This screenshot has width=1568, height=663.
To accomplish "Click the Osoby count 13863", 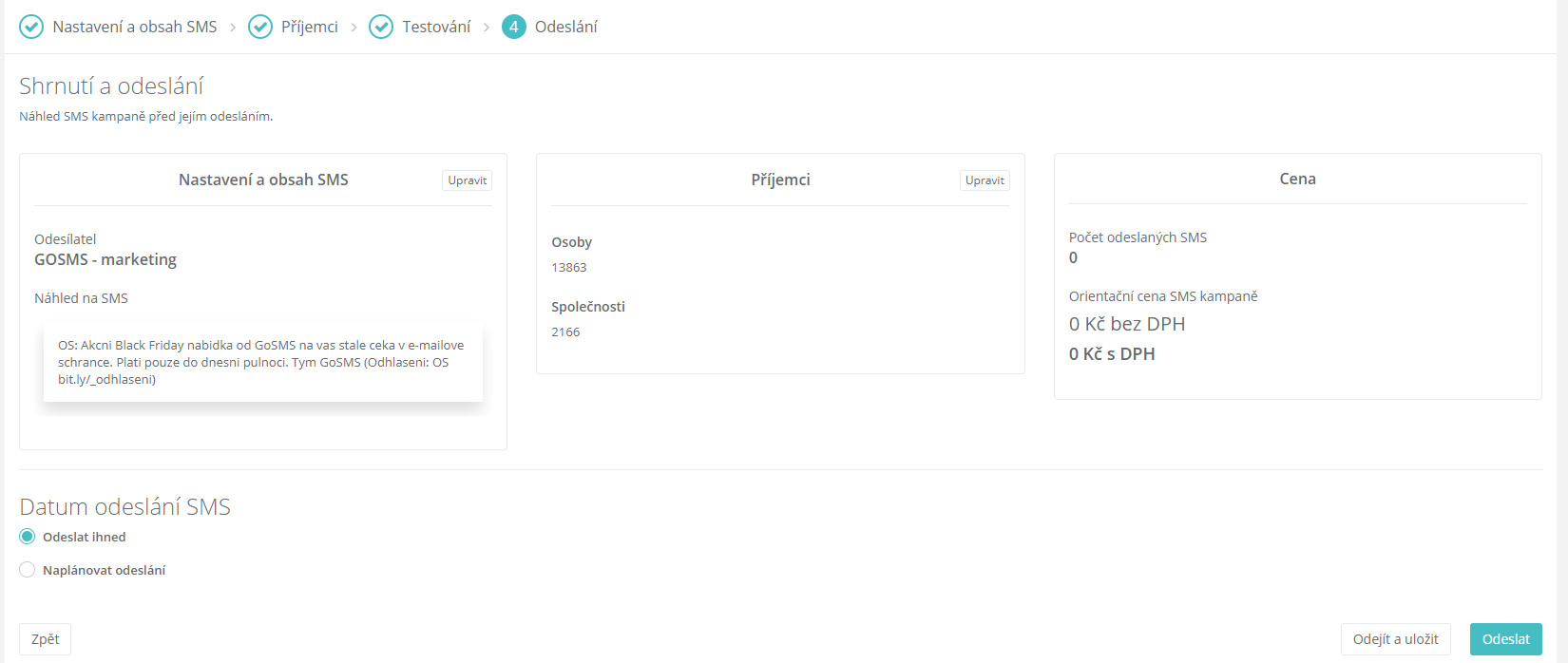I will tap(569, 267).
